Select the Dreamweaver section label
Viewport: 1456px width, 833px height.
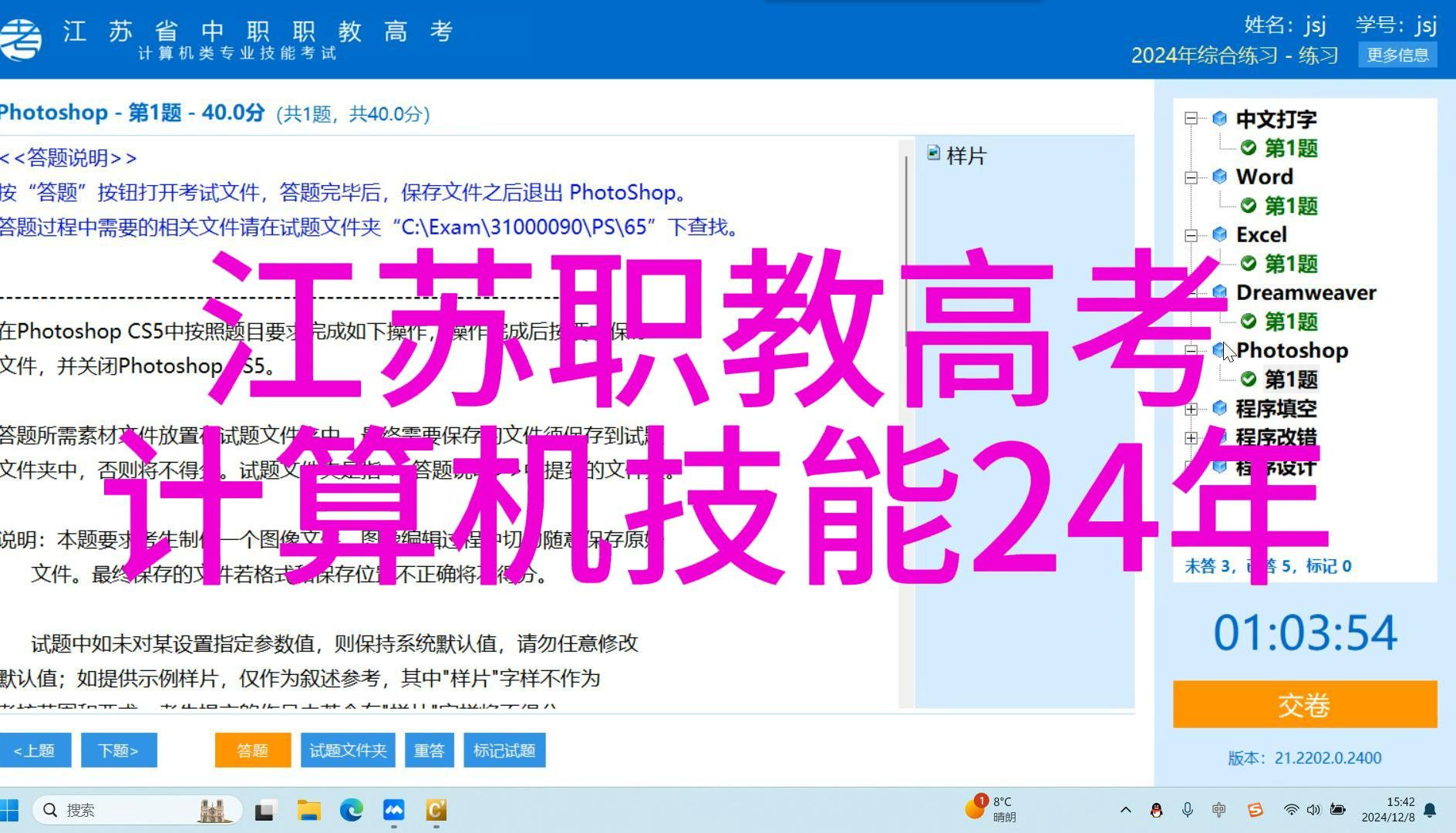(x=1306, y=292)
